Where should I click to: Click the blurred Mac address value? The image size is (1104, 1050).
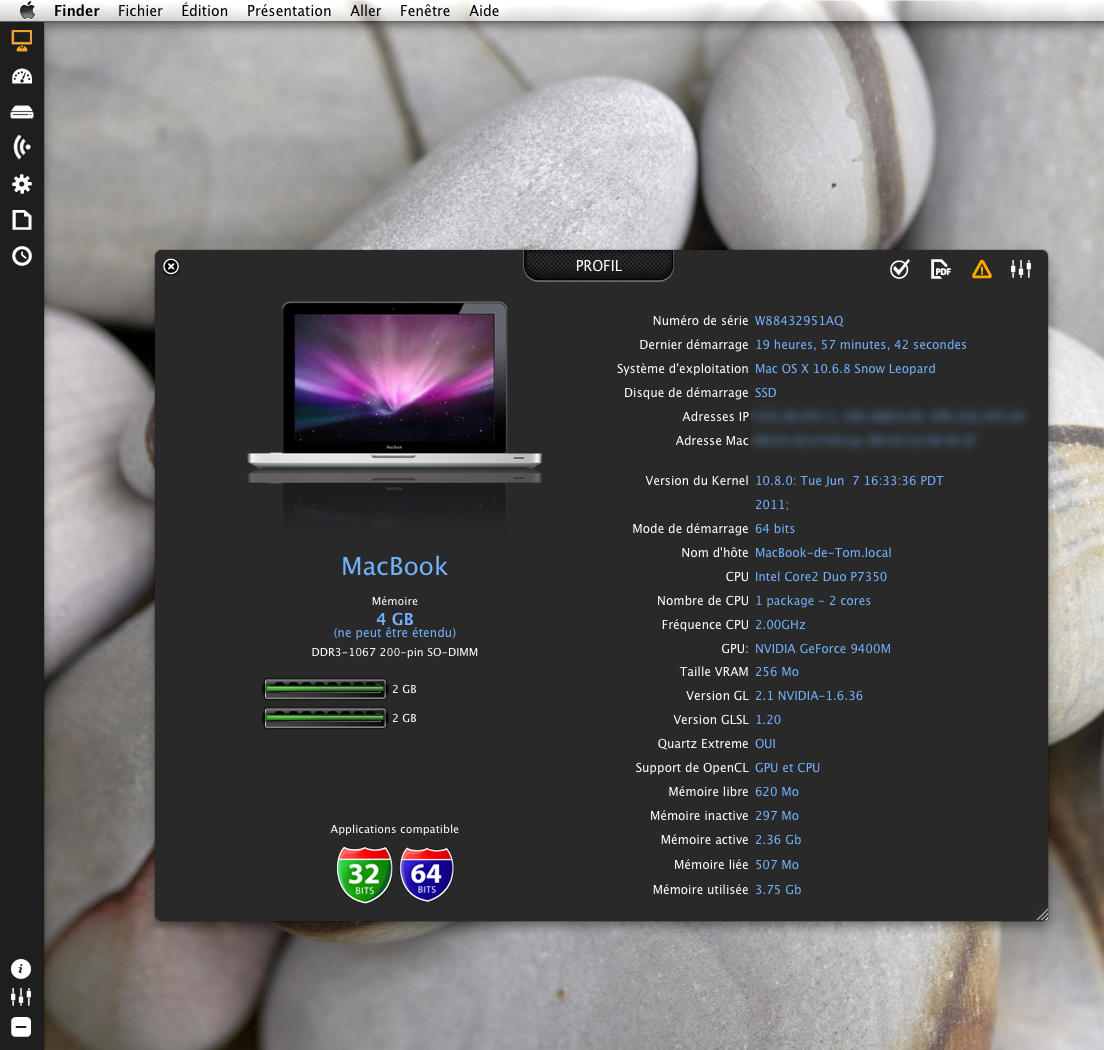tap(865, 441)
